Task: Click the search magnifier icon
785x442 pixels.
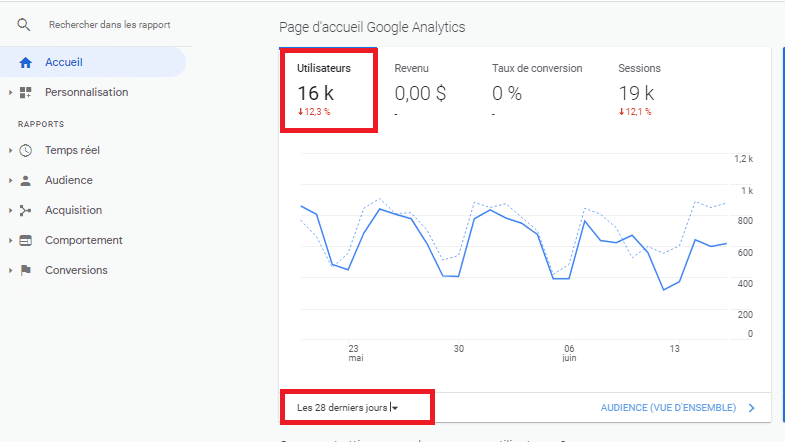Action: [24, 25]
